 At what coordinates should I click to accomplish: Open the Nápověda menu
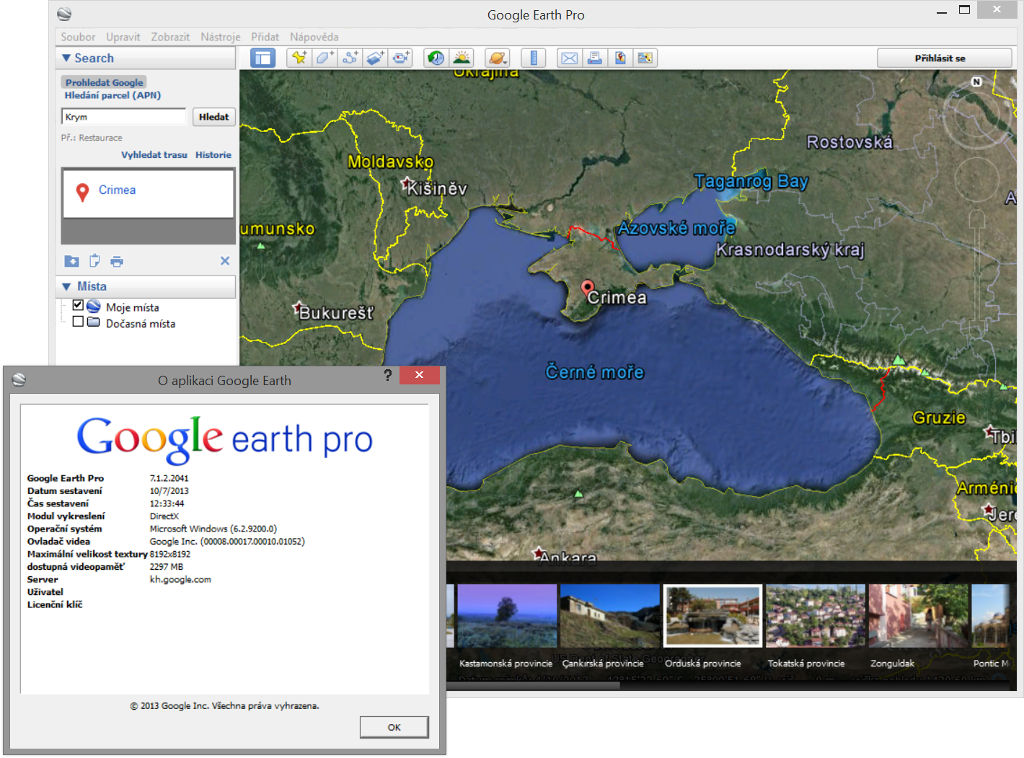(314, 37)
